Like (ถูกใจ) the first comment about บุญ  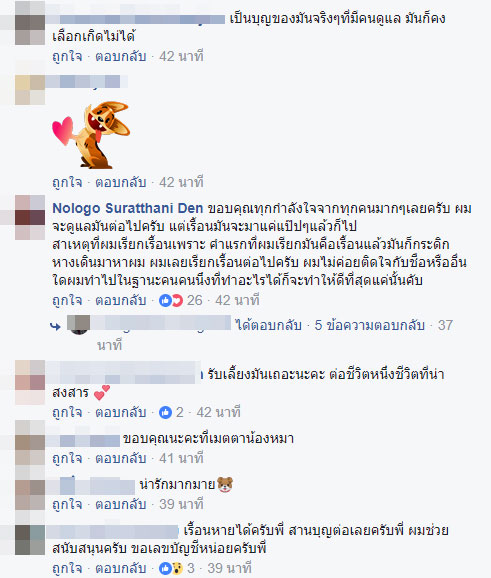click(x=67, y=56)
